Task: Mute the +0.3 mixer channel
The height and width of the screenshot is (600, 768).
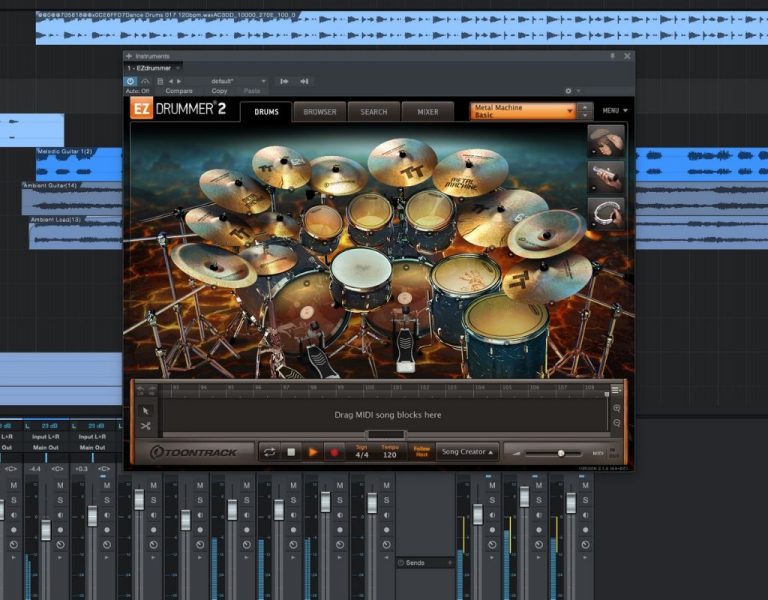Action: [107, 485]
